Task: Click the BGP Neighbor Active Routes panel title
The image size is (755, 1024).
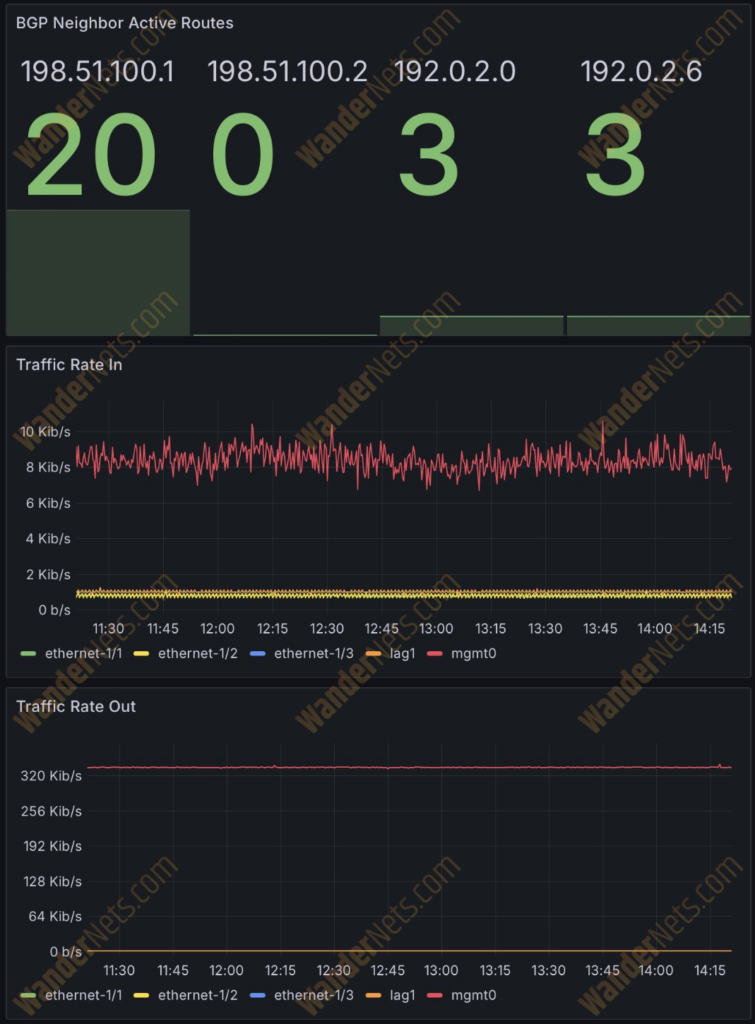Action: (124, 22)
